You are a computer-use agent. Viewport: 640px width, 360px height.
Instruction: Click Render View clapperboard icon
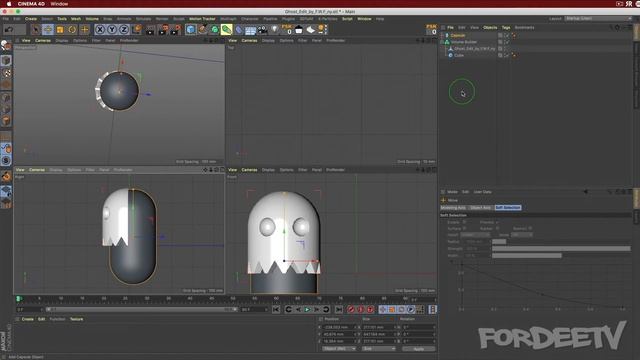coord(151,29)
